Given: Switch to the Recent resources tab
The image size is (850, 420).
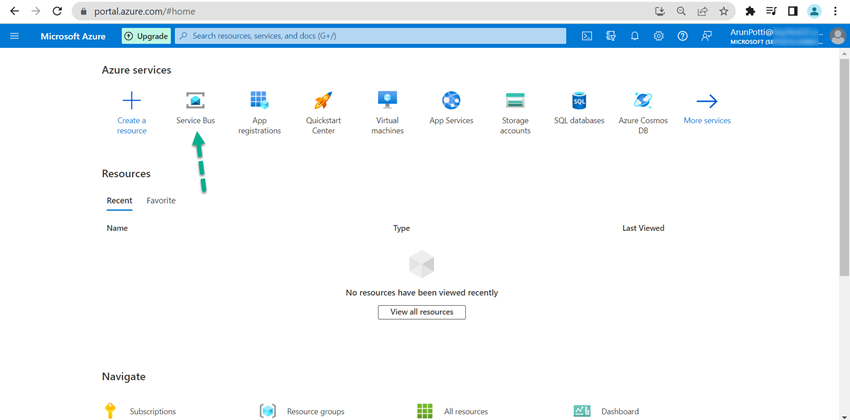Looking at the screenshot, I should [119, 201].
